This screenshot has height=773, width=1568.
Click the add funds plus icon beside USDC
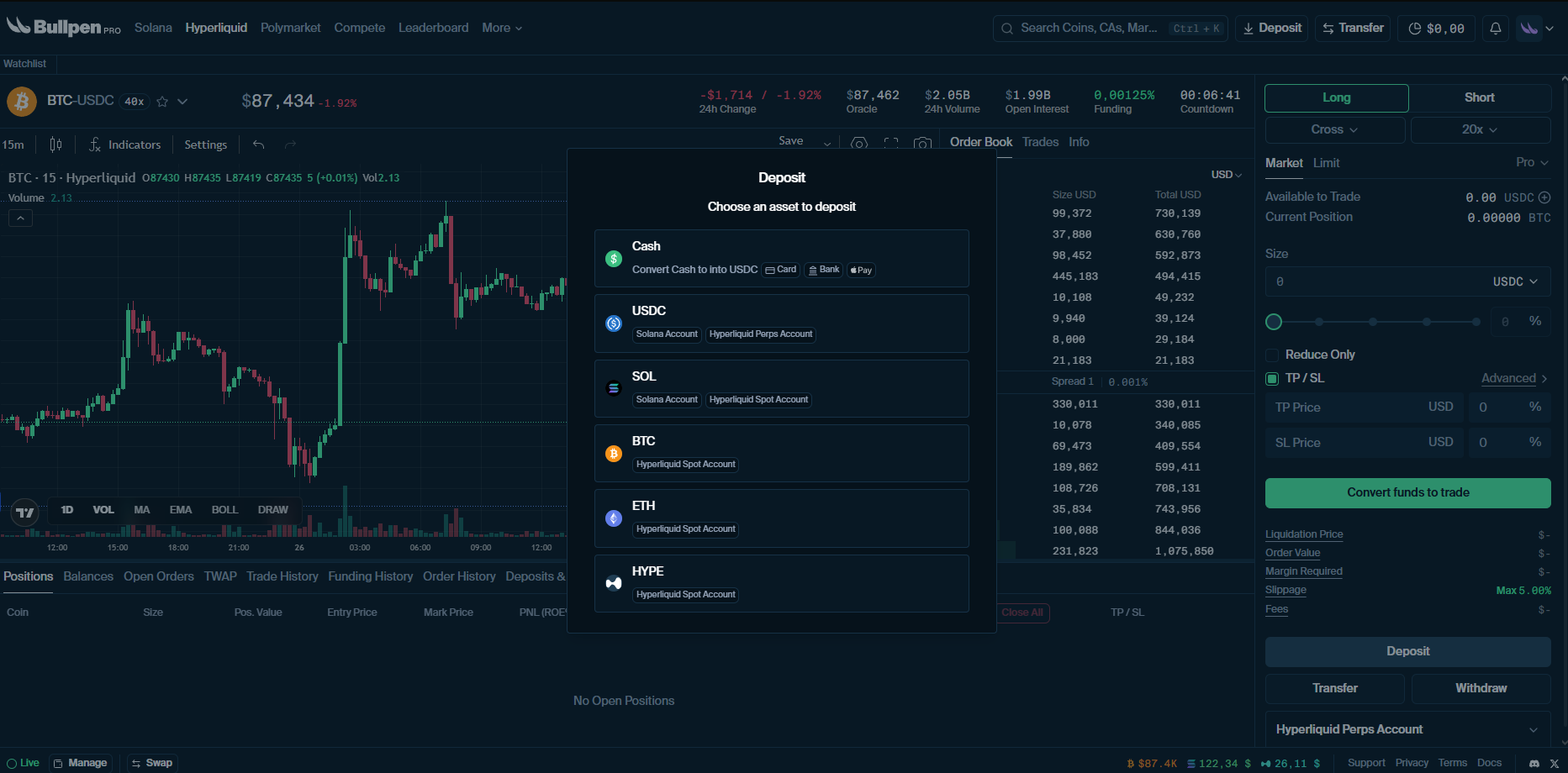[x=1544, y=197]
